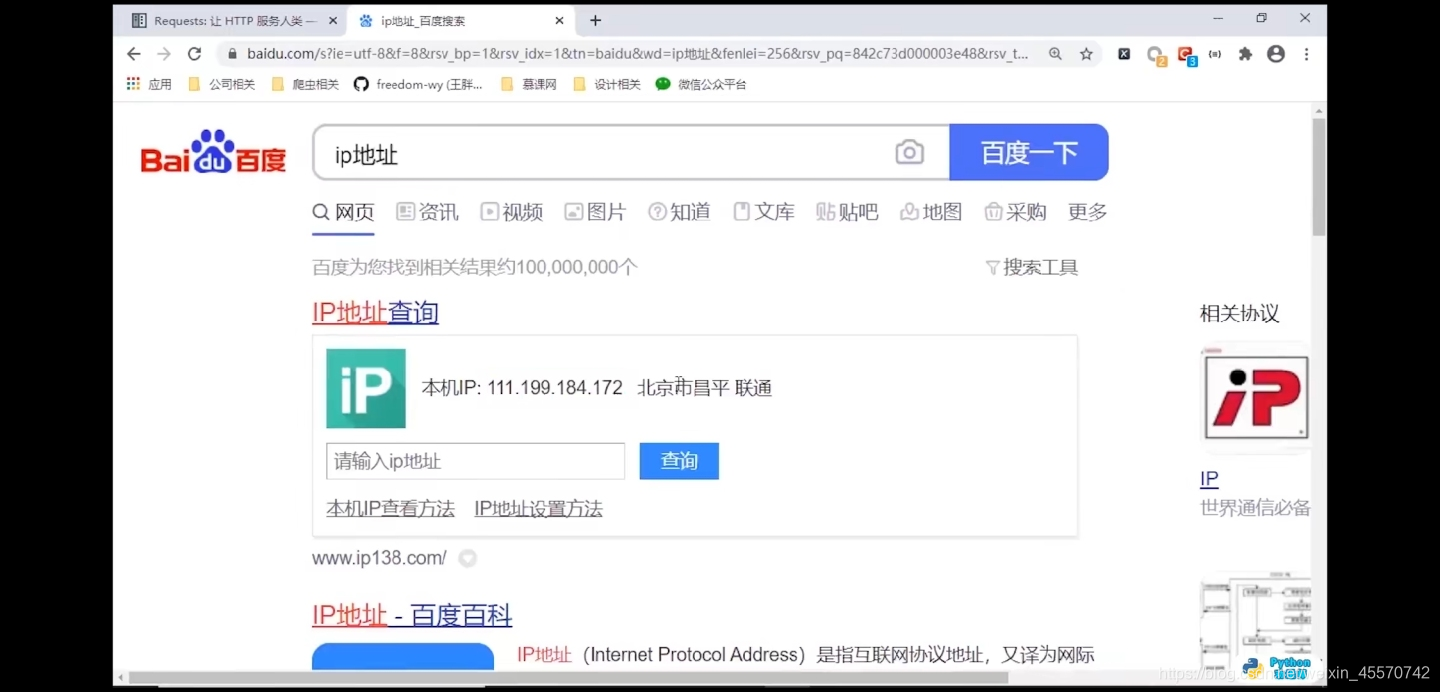Open the freedom-wy GitHub bookmark
1440x692 pixels.
(419, 84)
